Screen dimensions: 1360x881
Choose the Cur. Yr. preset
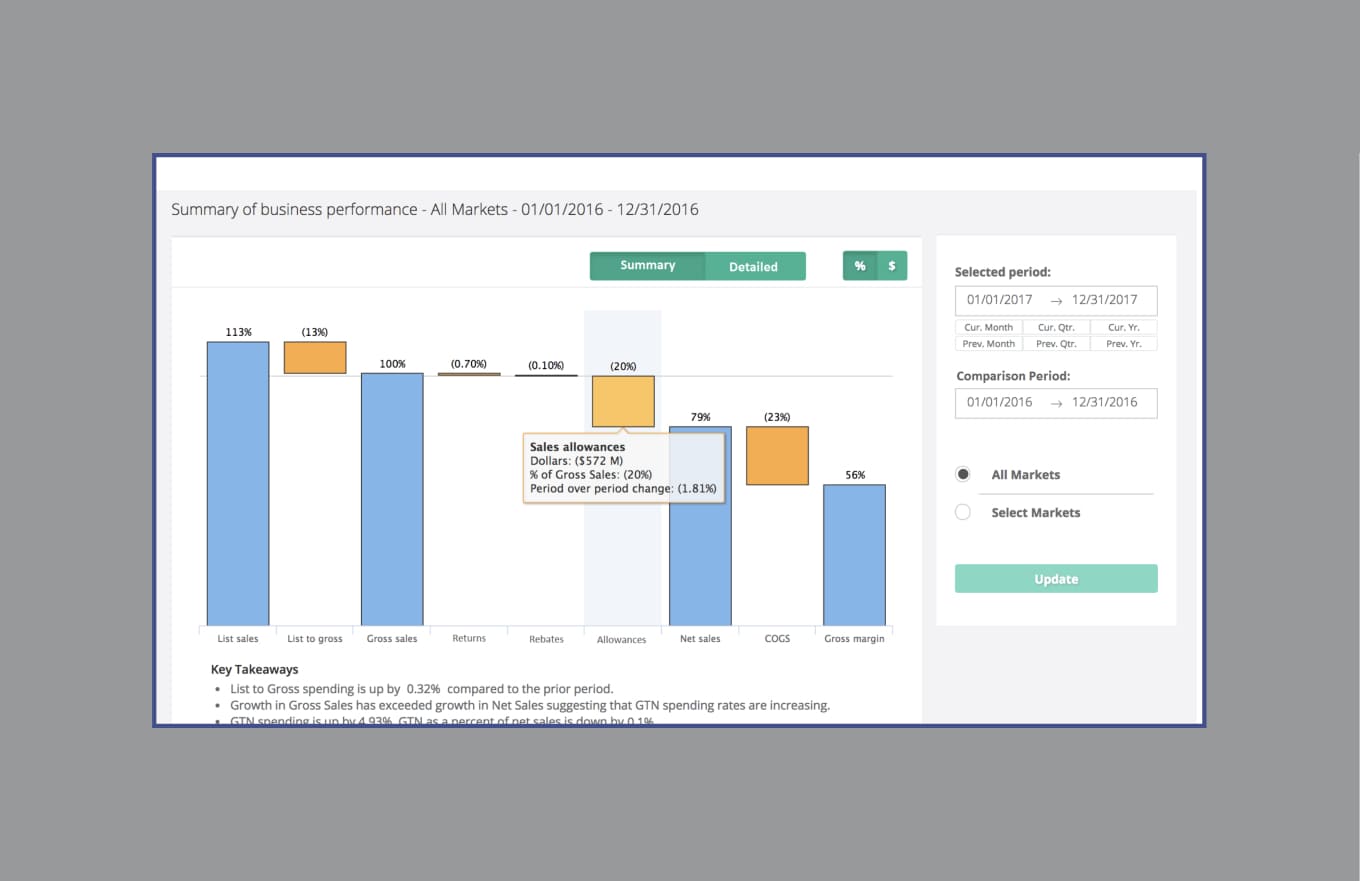(1123, 327)
